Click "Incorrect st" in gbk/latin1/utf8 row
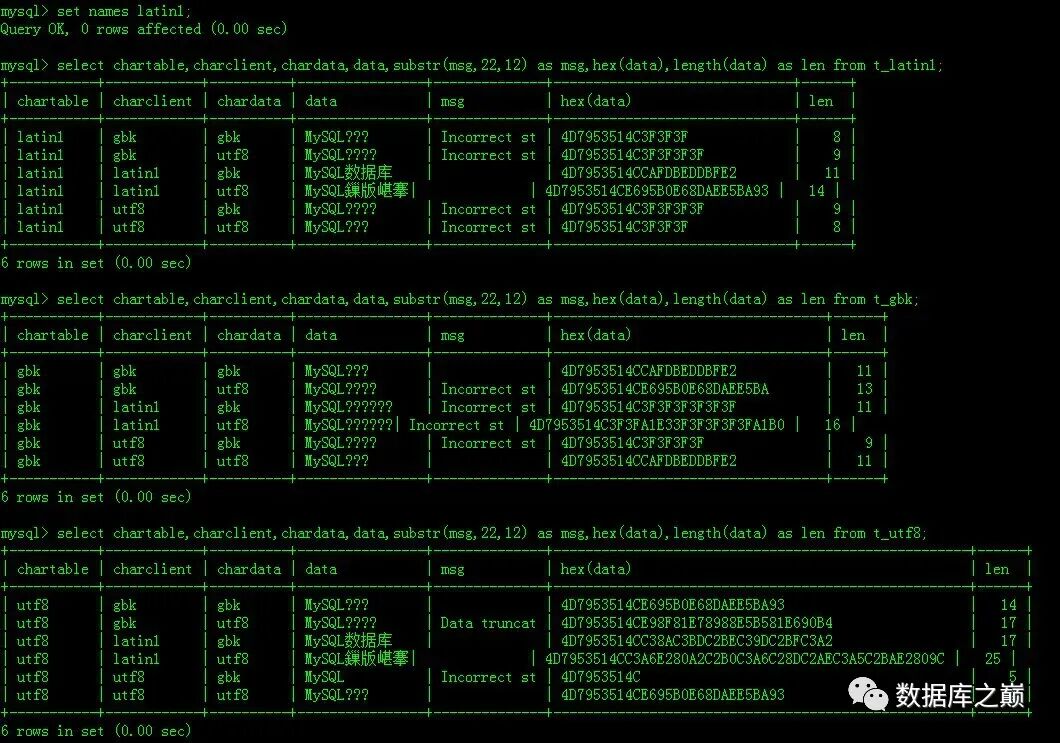 pos(456,425)
